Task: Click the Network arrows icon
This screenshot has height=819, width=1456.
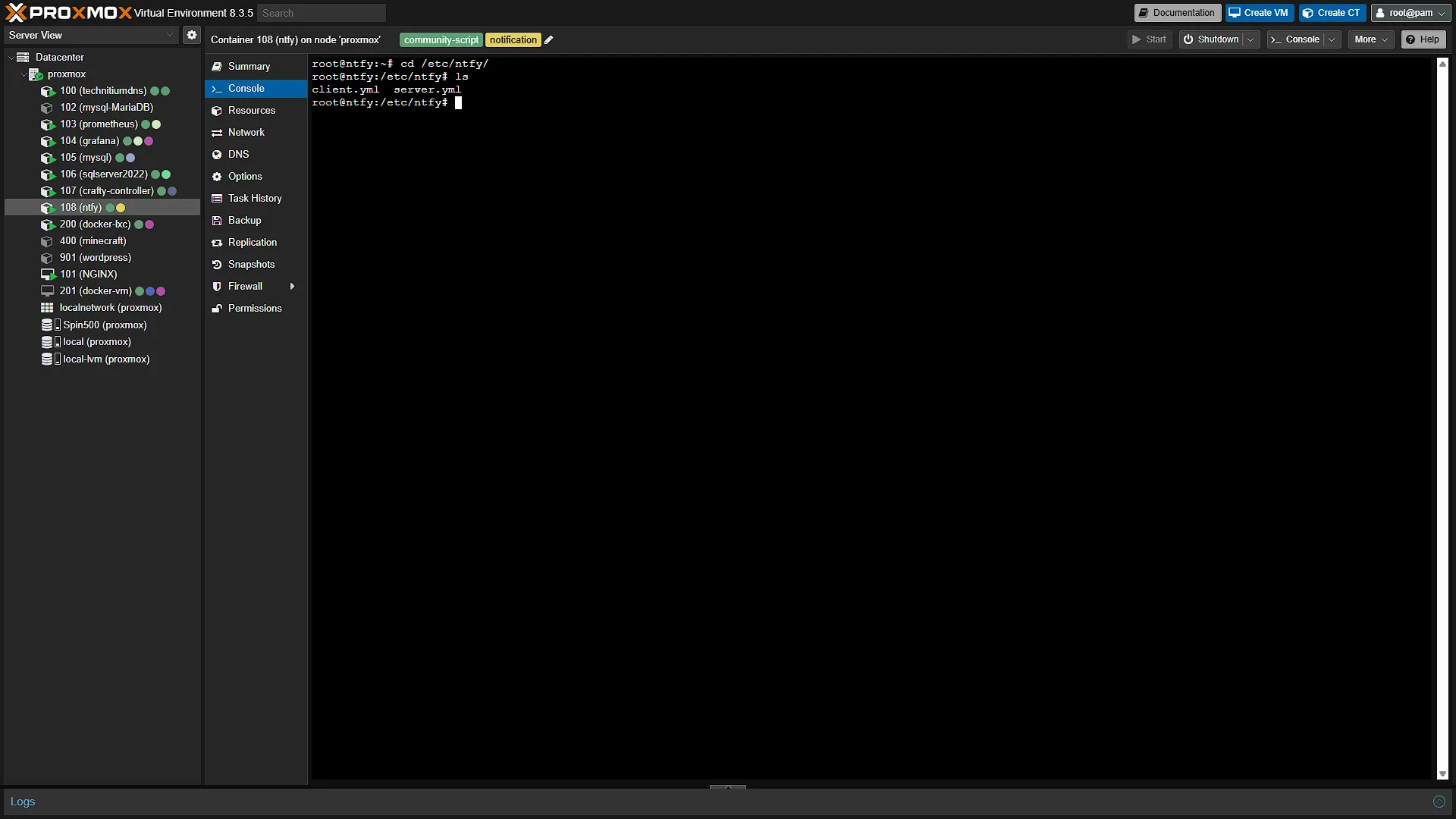Action: tap(217, 133)
